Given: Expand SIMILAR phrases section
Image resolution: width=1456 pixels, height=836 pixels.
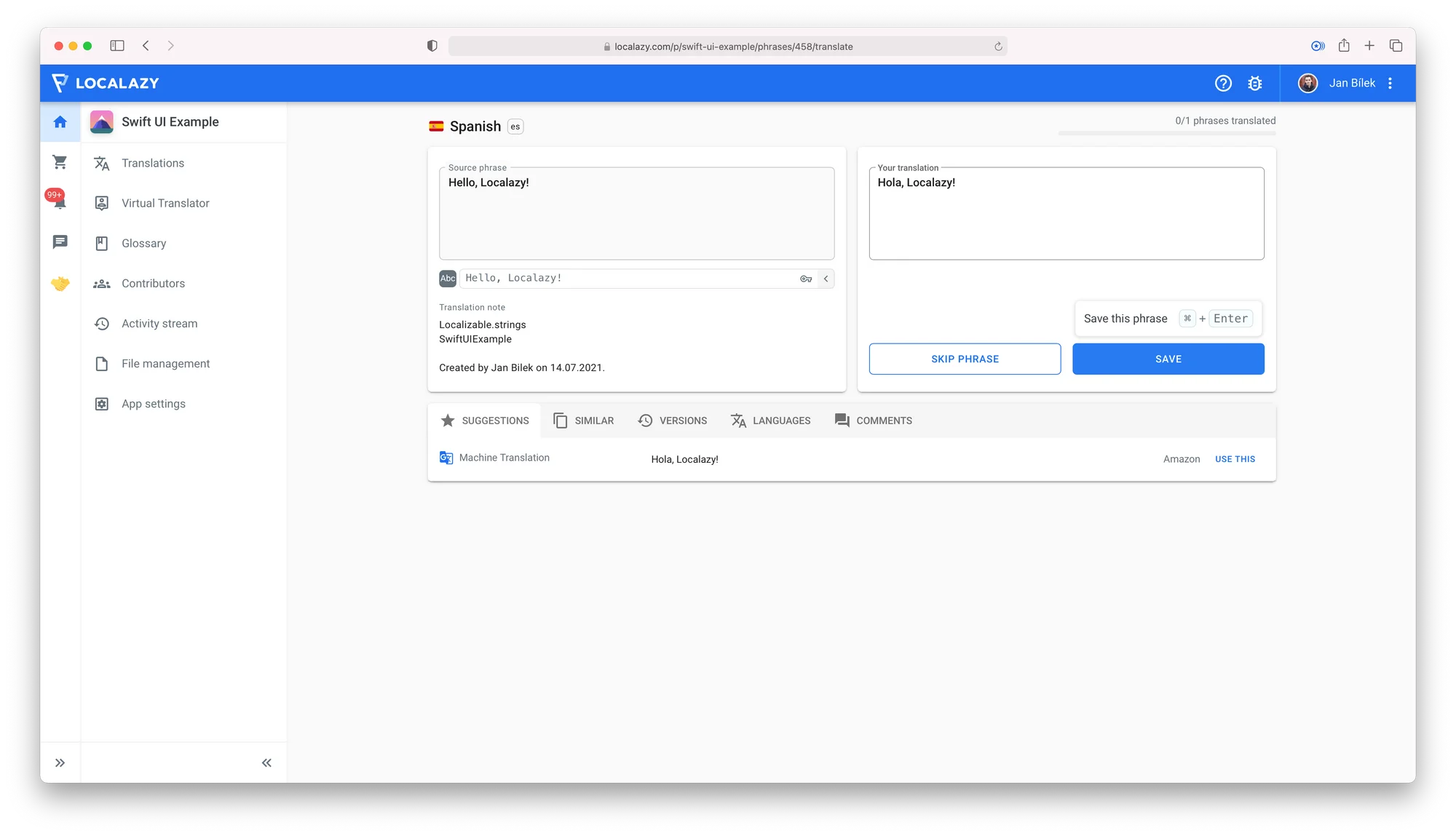Looking at the screenshot, I should (584, 420).
